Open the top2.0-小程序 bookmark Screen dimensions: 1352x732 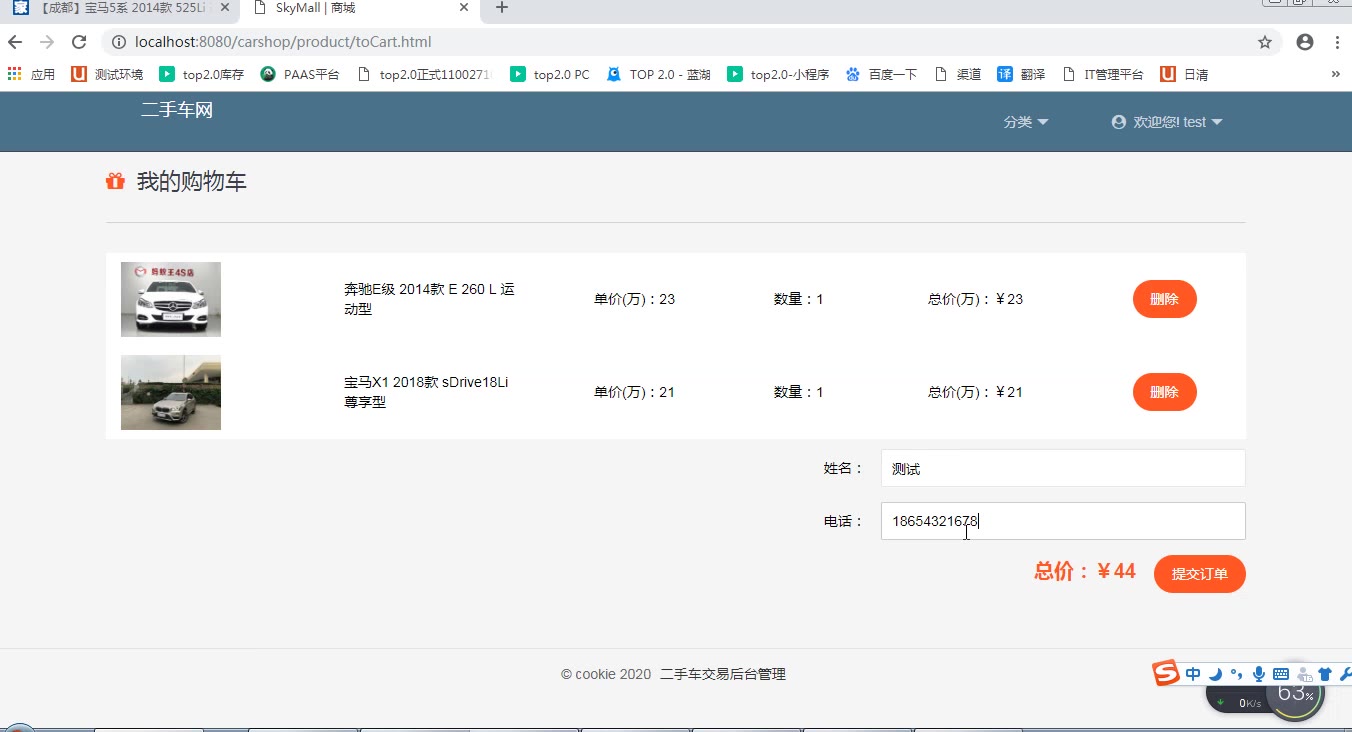coord(778,74)
